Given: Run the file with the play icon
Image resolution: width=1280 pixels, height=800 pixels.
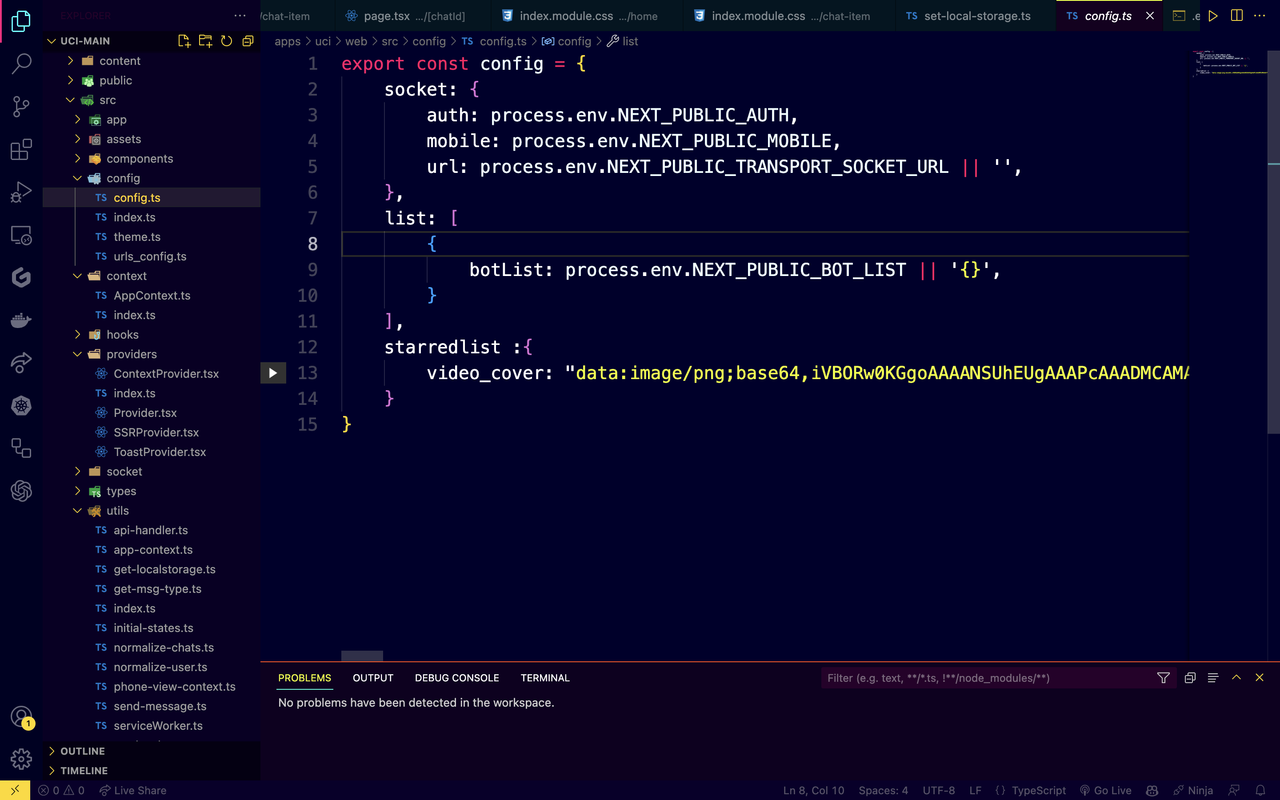Looking at the screenshot, I should (x=1213, y=16).
